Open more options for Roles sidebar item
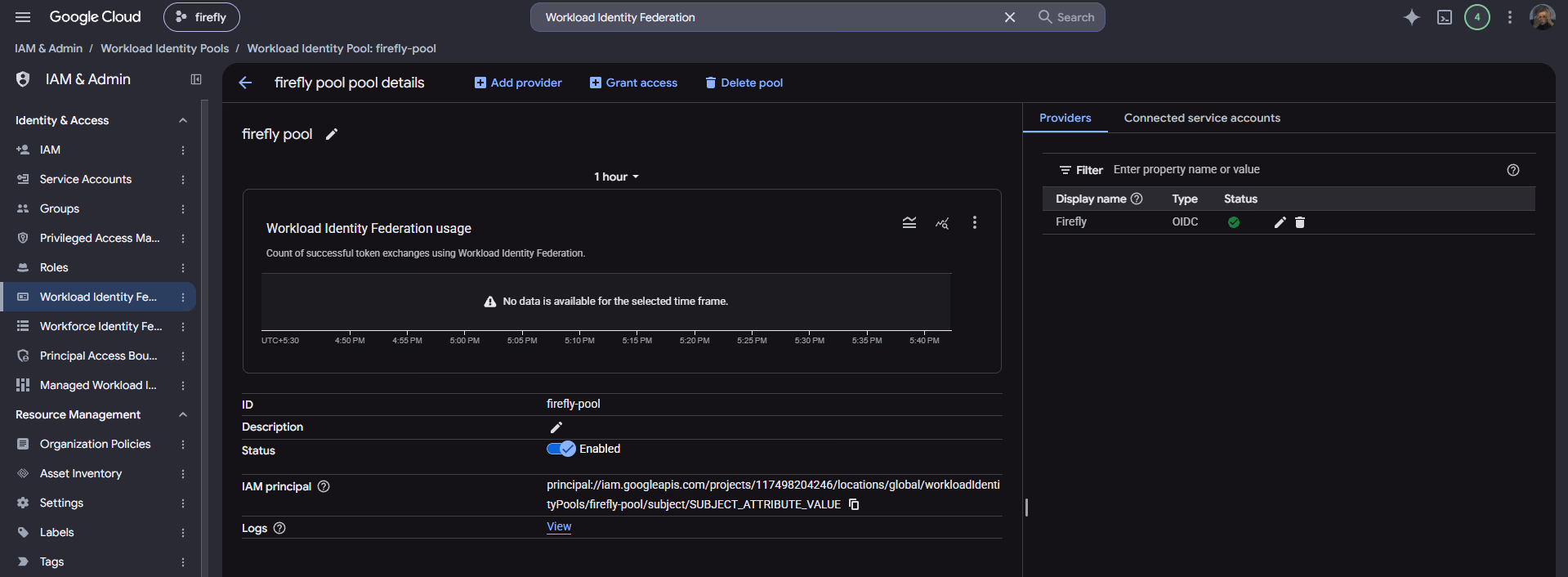Screen dimensions: 1568x577 coord(183,268)
